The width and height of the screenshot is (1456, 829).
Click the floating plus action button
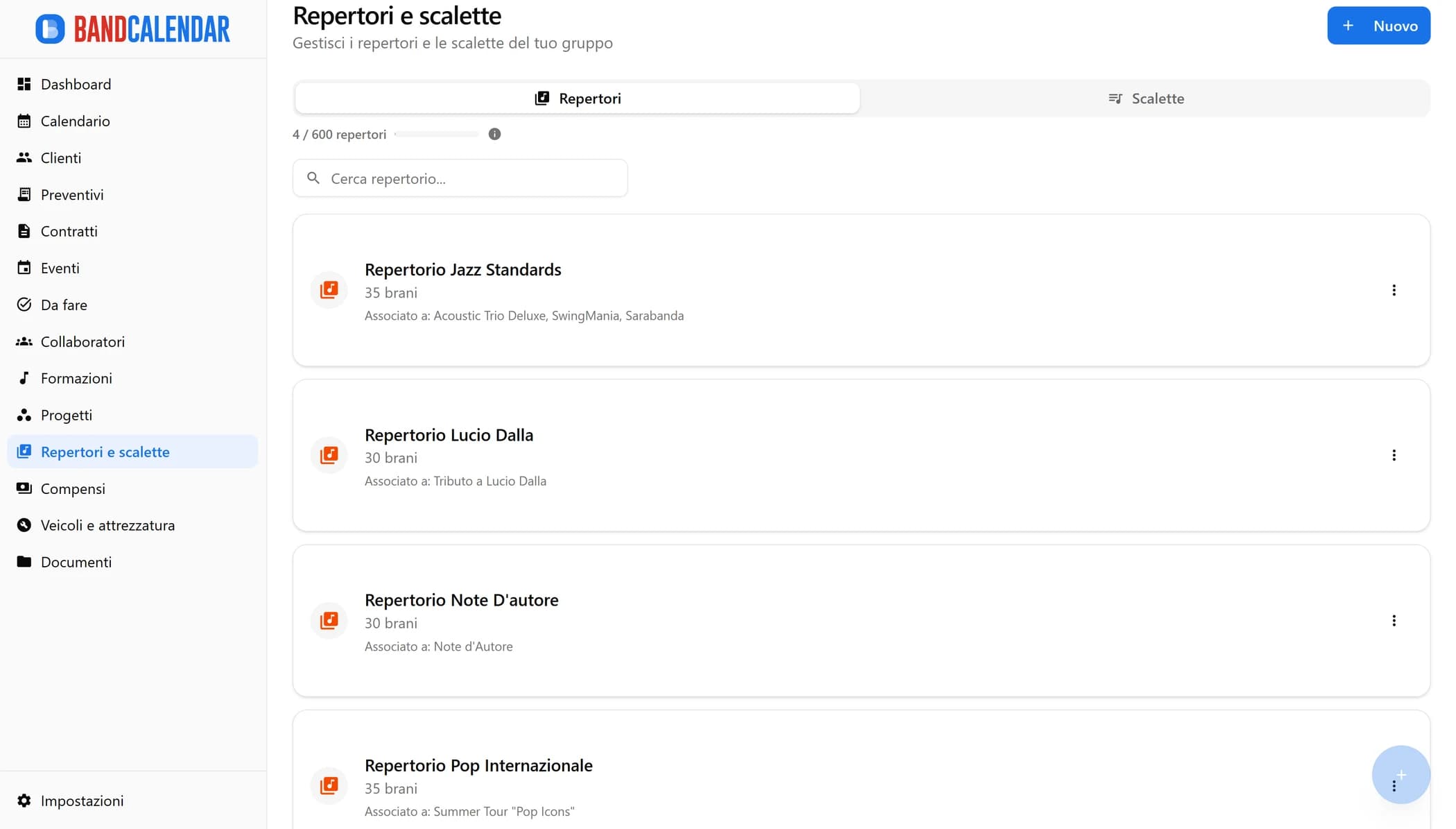coord(1401,775)
